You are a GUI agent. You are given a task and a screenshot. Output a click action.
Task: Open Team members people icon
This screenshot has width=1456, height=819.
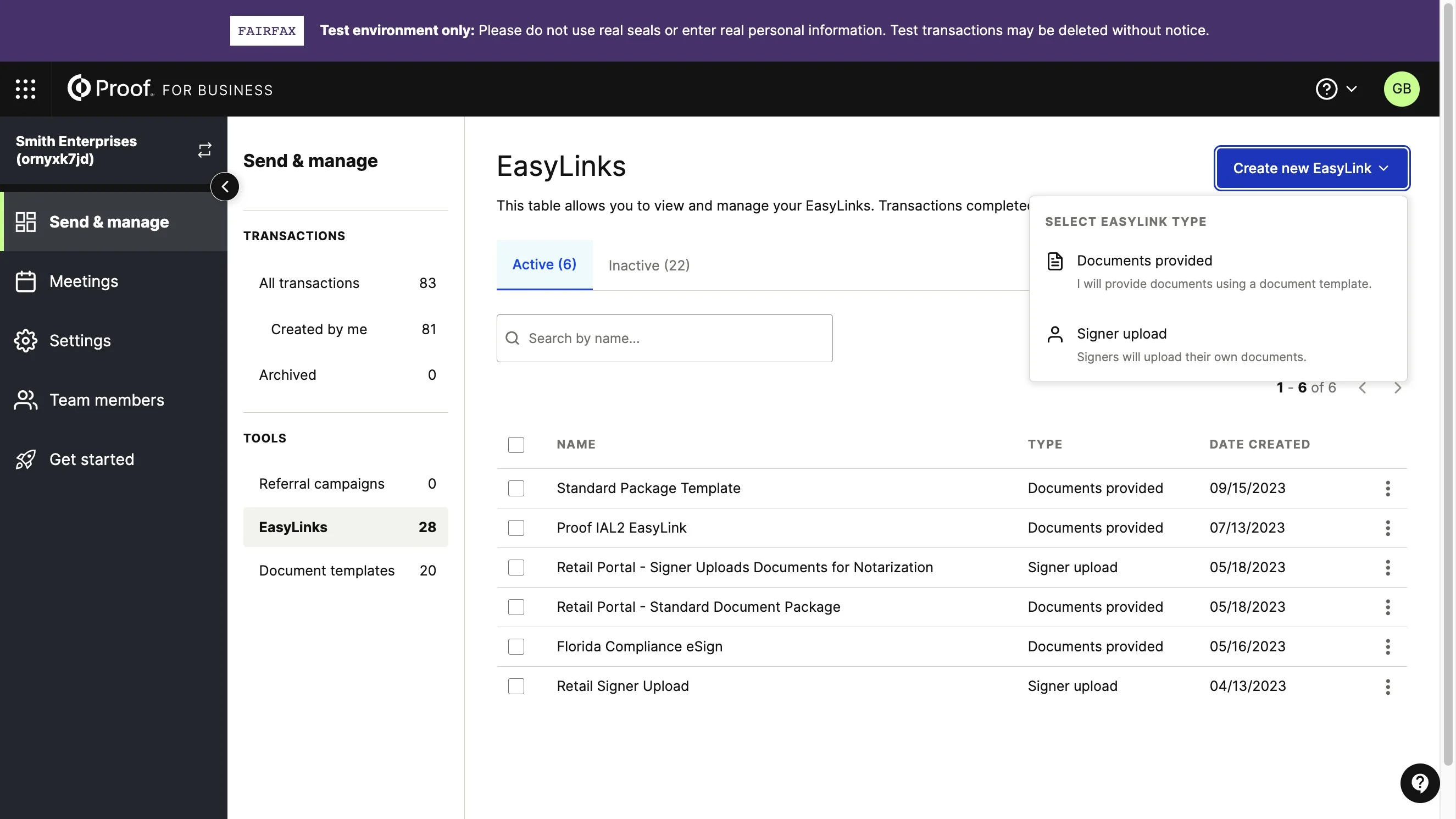(25, 400)
